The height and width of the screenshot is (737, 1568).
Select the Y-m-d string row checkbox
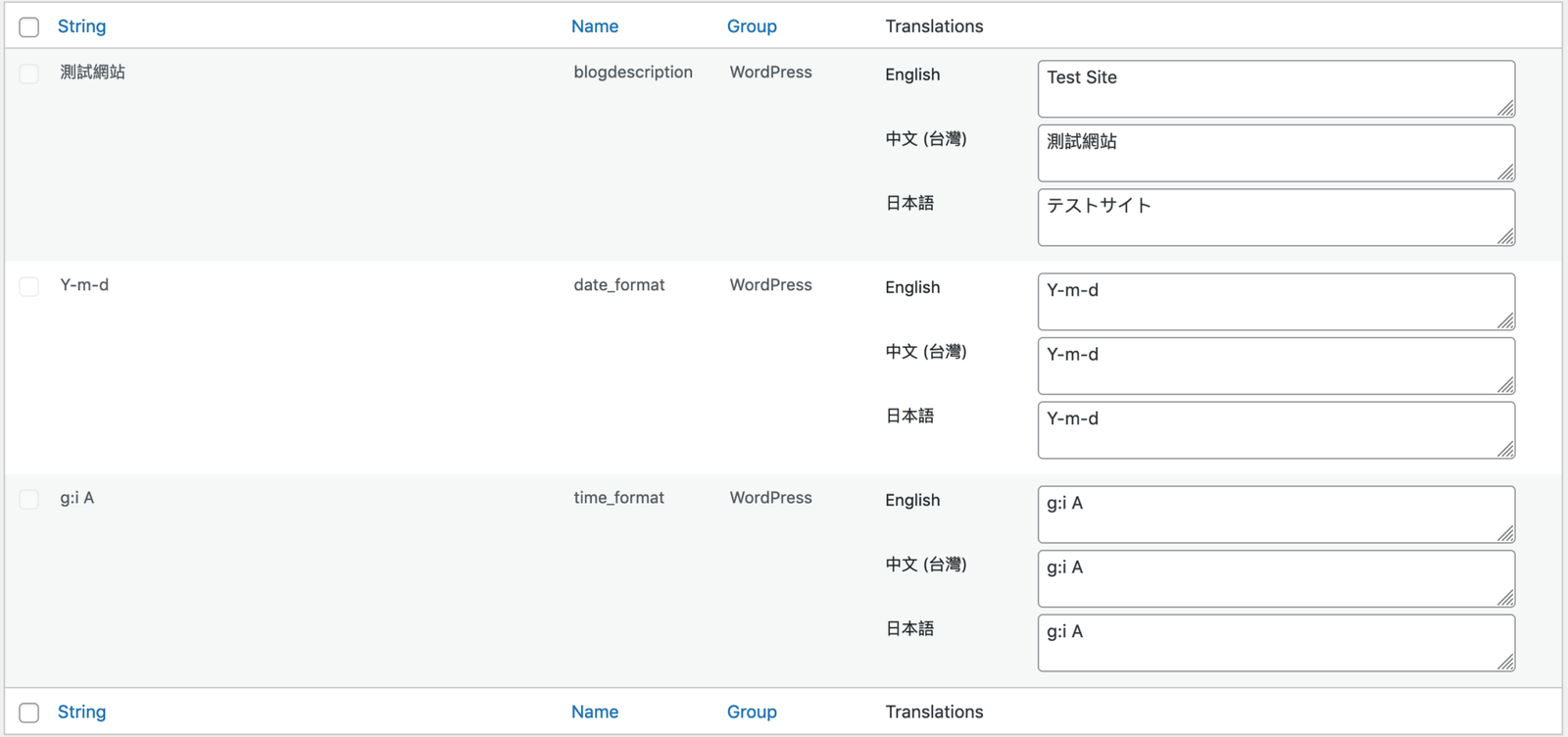29,286
